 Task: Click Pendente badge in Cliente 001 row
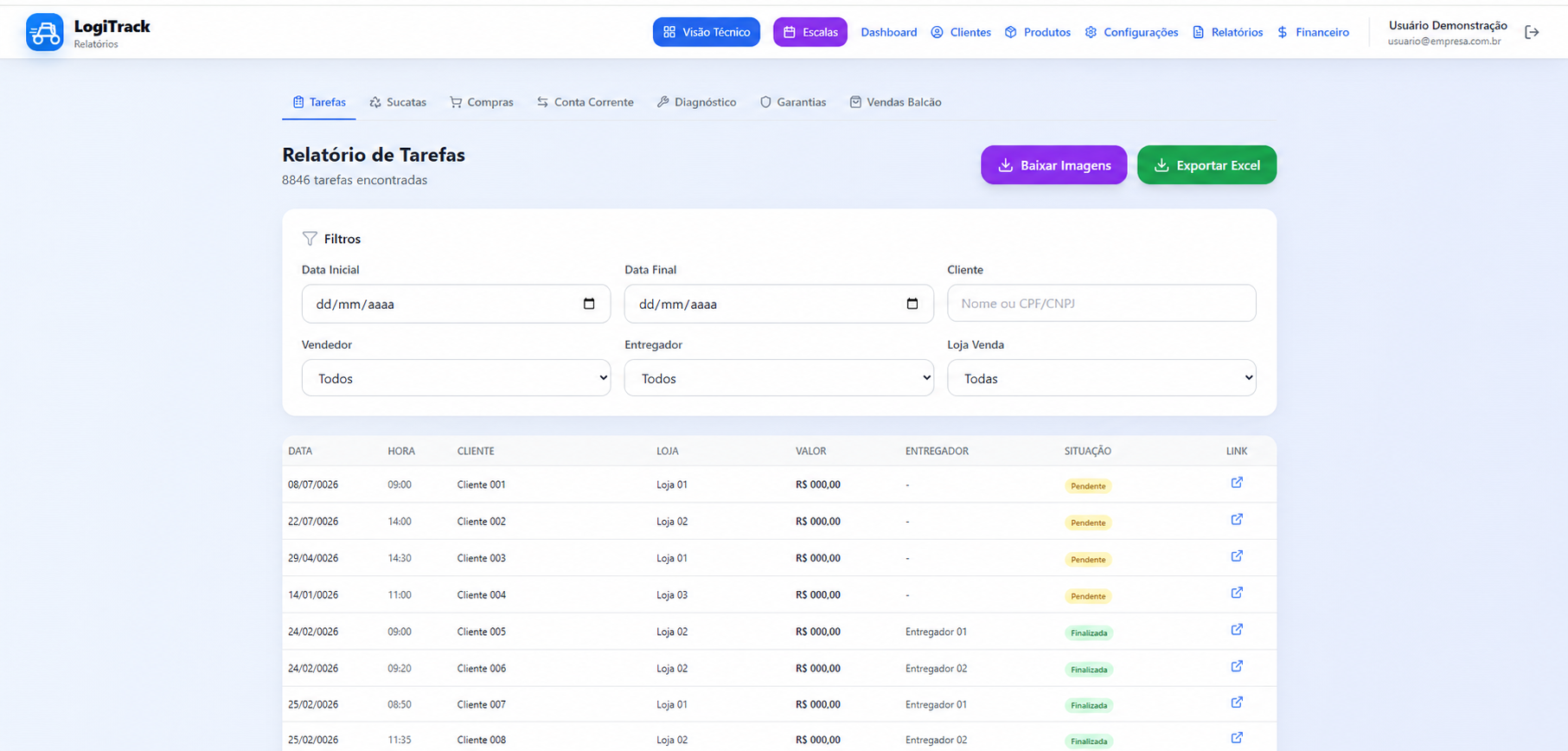1088,486
